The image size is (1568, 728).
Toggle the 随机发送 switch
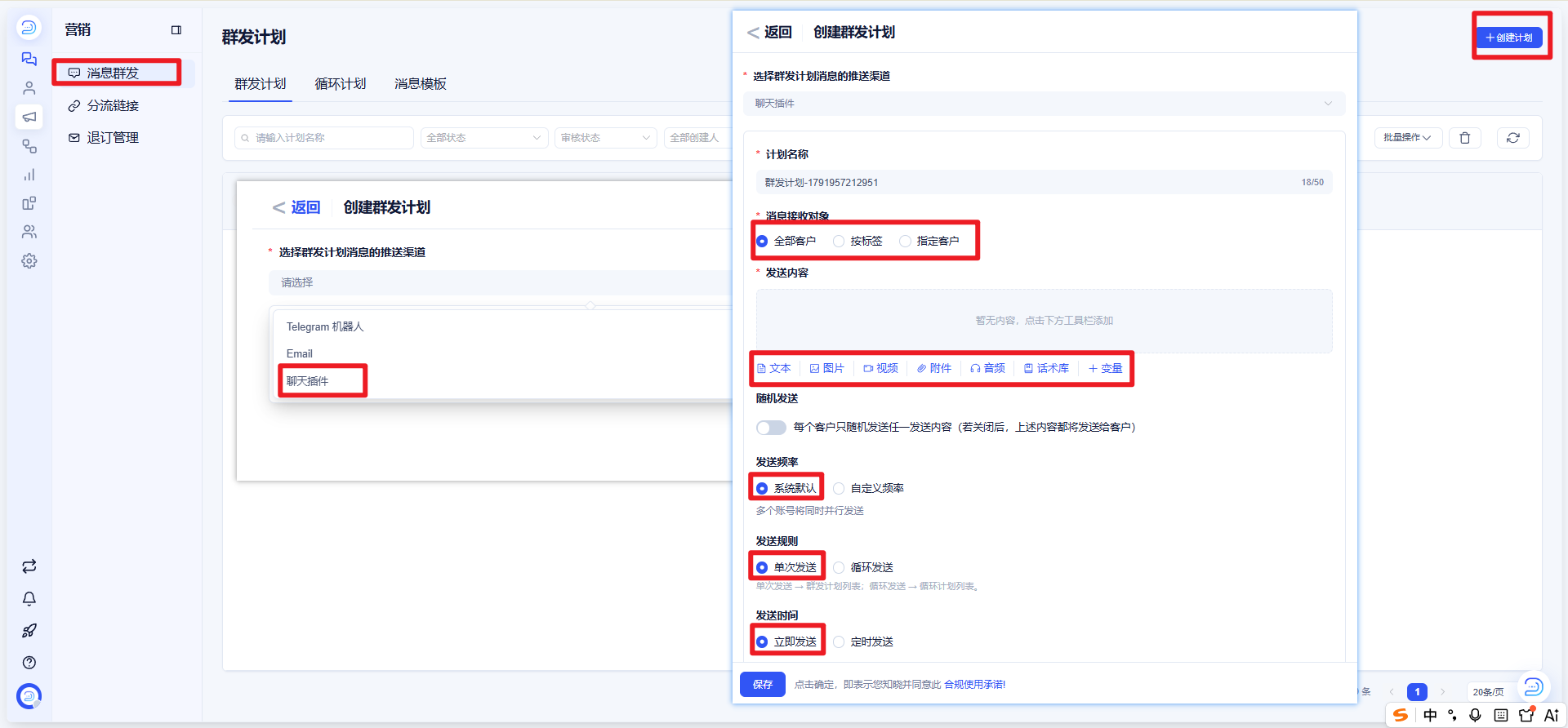point(771,428)
